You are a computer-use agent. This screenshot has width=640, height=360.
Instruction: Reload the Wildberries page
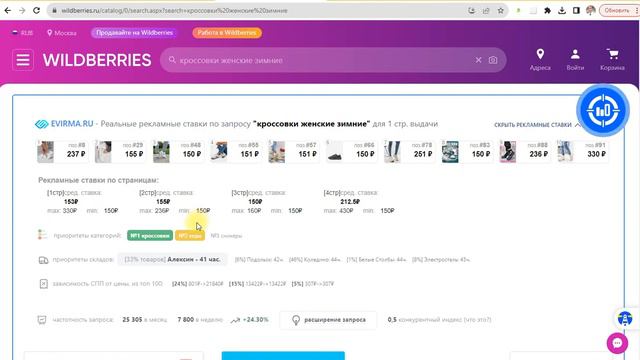tap(36, 11)
